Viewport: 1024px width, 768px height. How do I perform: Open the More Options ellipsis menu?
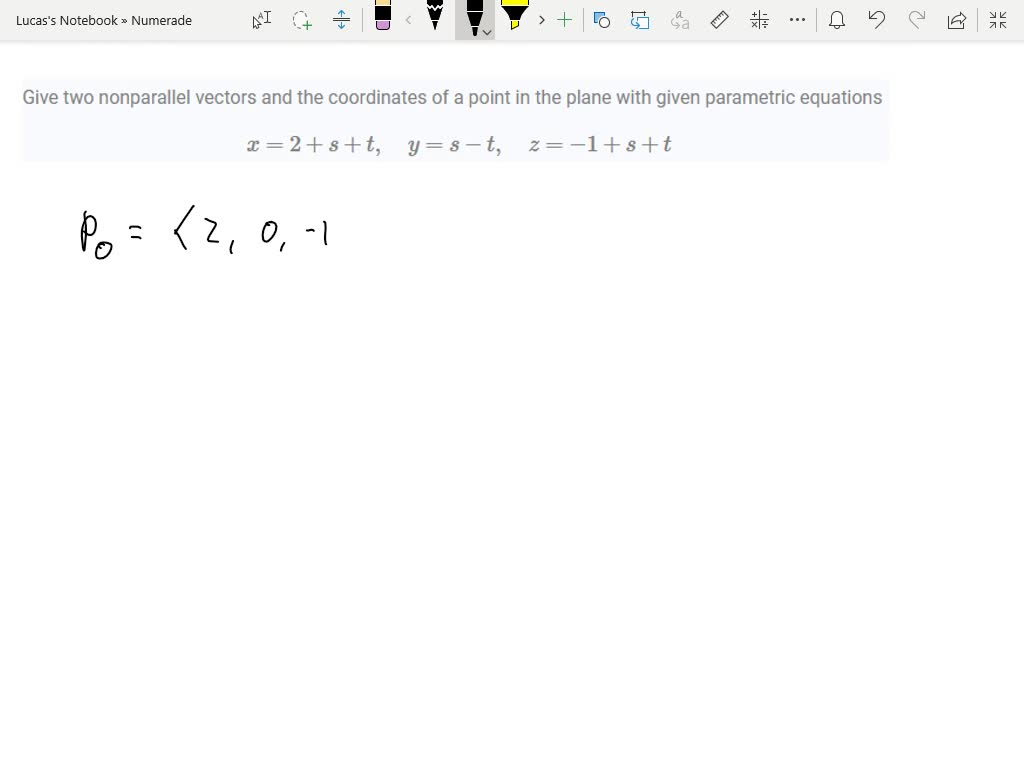coord(797,19)
